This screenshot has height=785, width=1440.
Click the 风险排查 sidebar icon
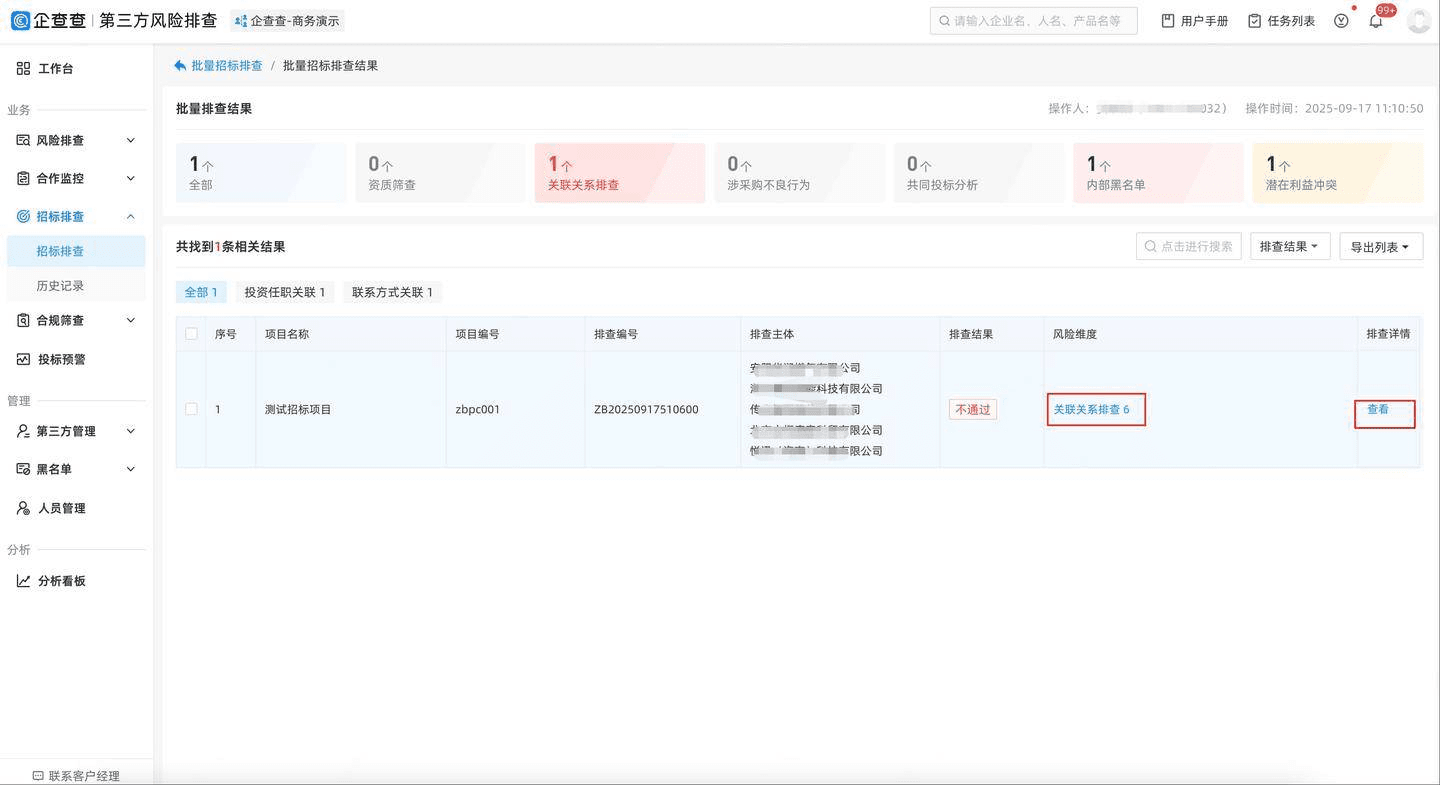tap(23, 140)
